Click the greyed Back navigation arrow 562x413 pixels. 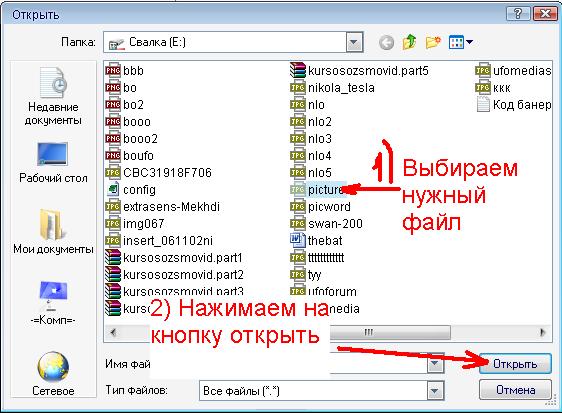coord(386,43)
